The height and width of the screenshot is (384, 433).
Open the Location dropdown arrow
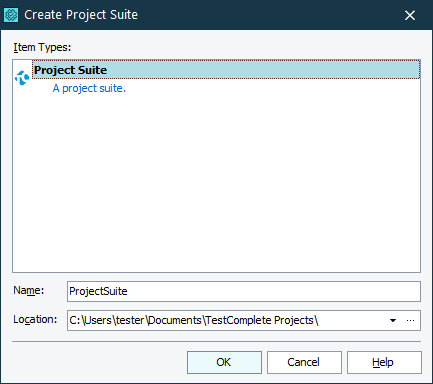tap(393, 320)
